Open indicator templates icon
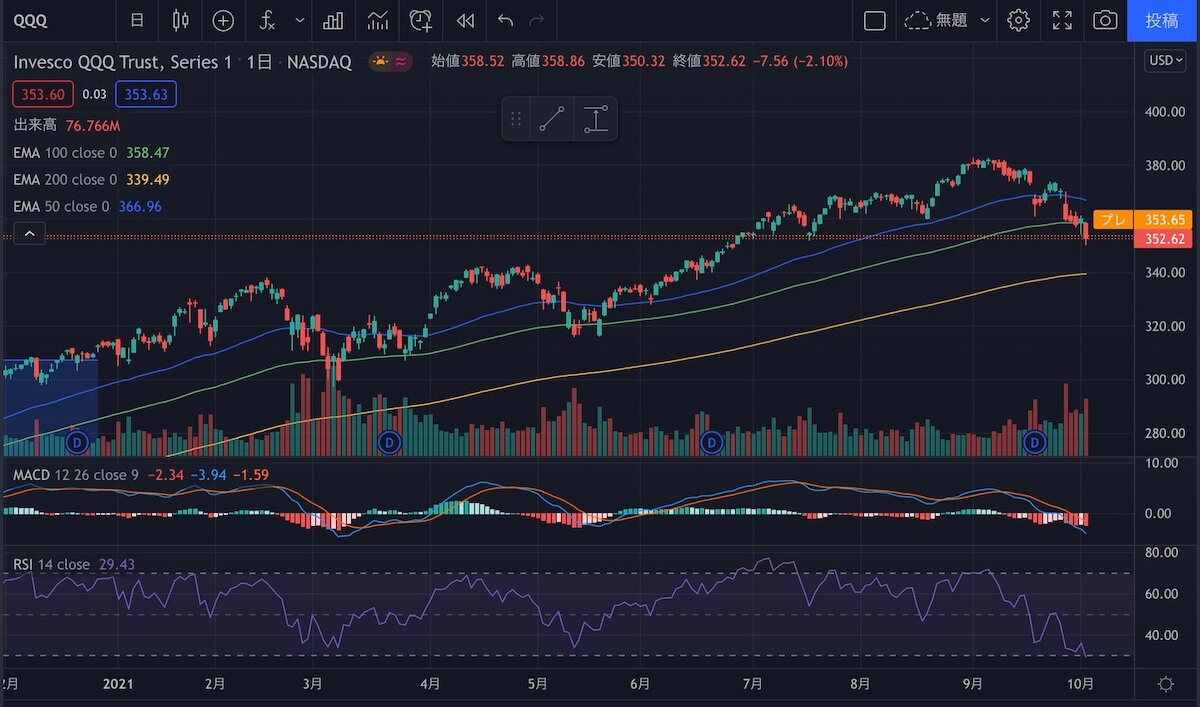Screen dimensions: 1200x707 click(378, 20)
